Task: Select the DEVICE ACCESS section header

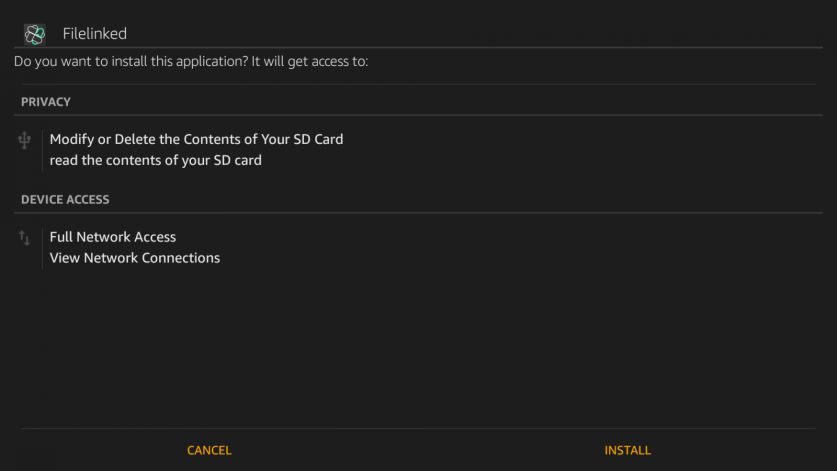Action: (65, 200)
